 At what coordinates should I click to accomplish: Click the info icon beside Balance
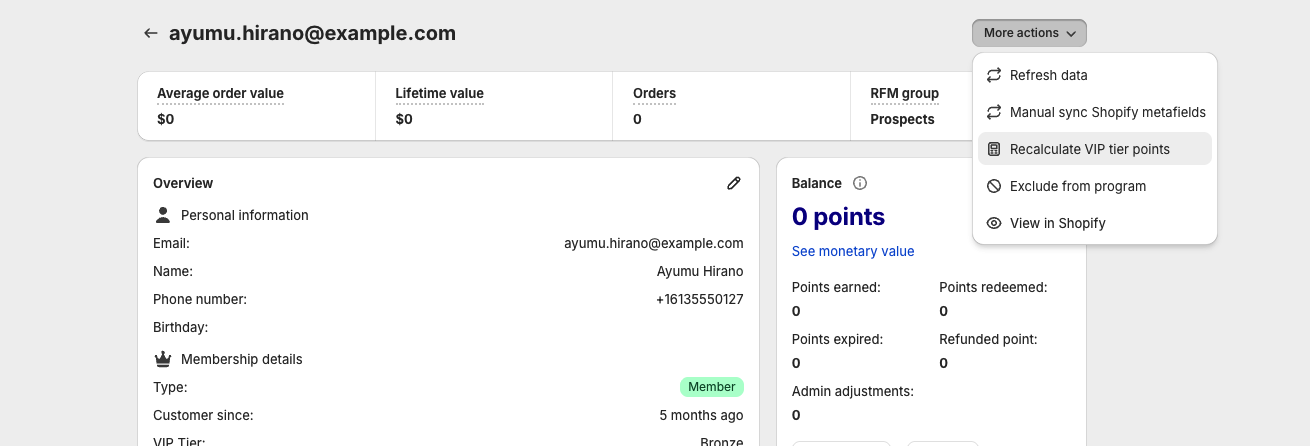(x=860, y=183)
